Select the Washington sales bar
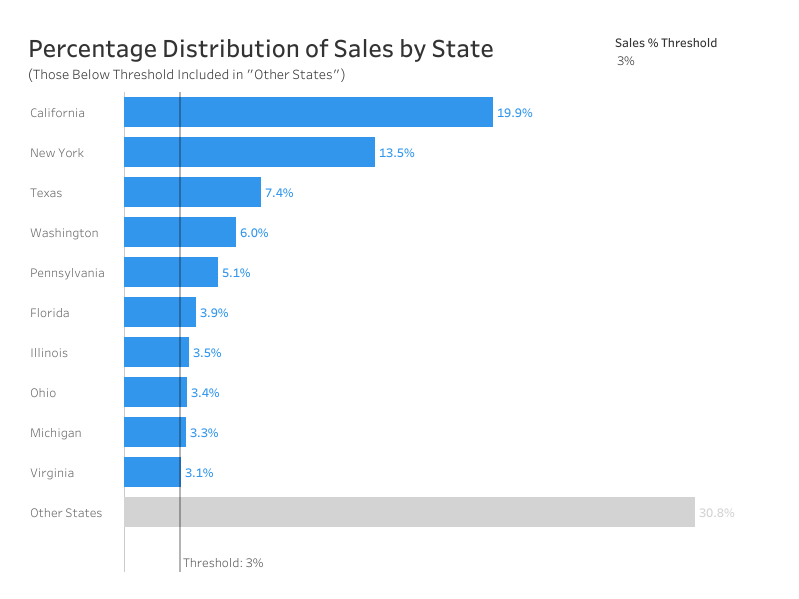Screen dimensions: 799x599 click(180, 232)
